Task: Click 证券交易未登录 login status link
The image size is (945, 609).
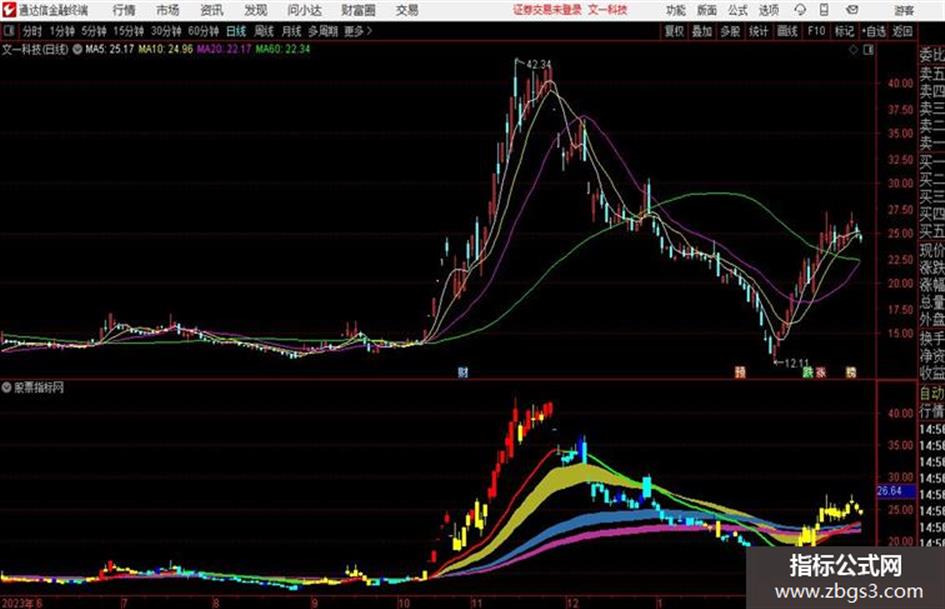Action: (x=547, y=10)
